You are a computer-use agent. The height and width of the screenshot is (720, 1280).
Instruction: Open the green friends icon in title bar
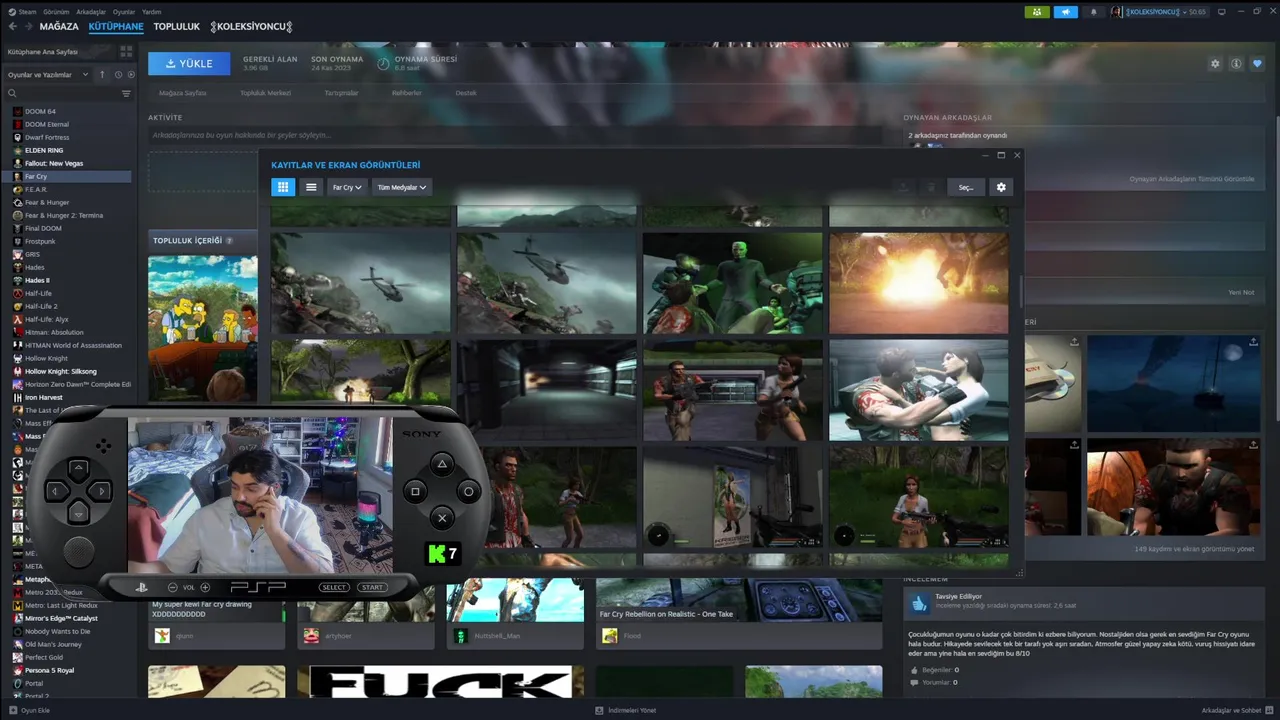1037,12
